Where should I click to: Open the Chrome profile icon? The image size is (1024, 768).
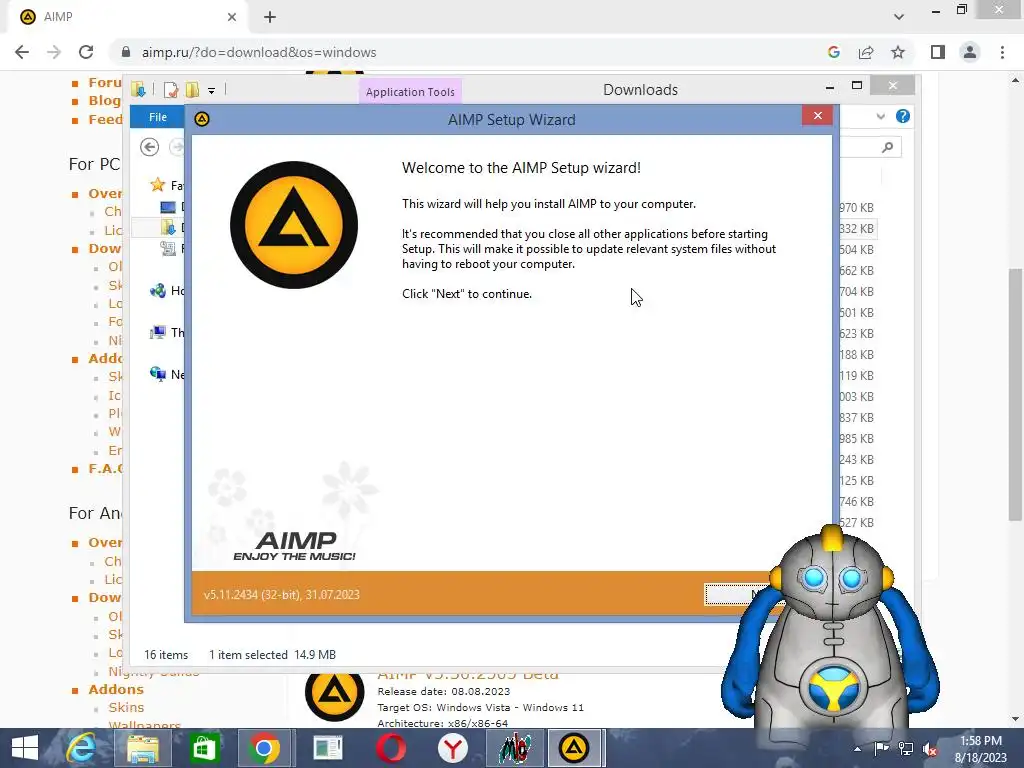[970, 52]
